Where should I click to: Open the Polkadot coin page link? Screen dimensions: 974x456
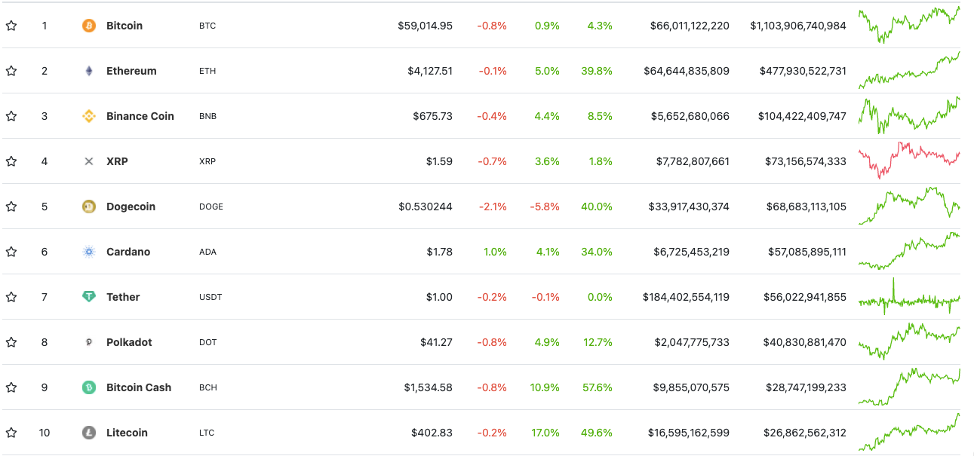point(129,342)
